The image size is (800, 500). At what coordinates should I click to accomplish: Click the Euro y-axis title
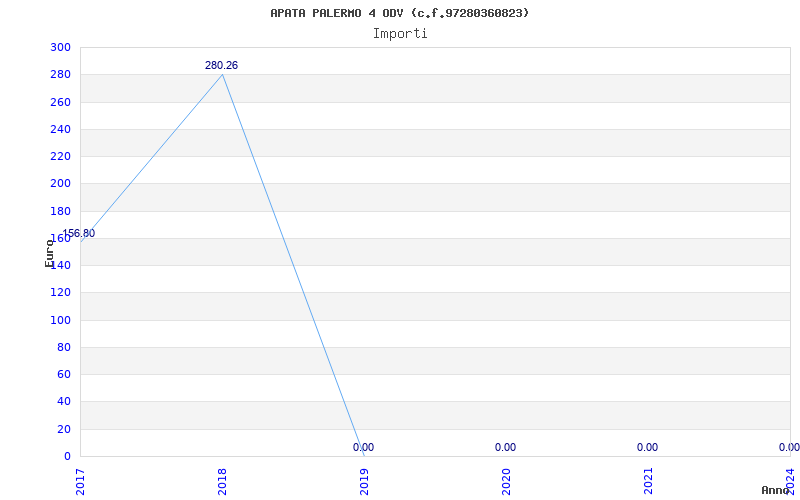pyautogui.click(x=49, y=252)
